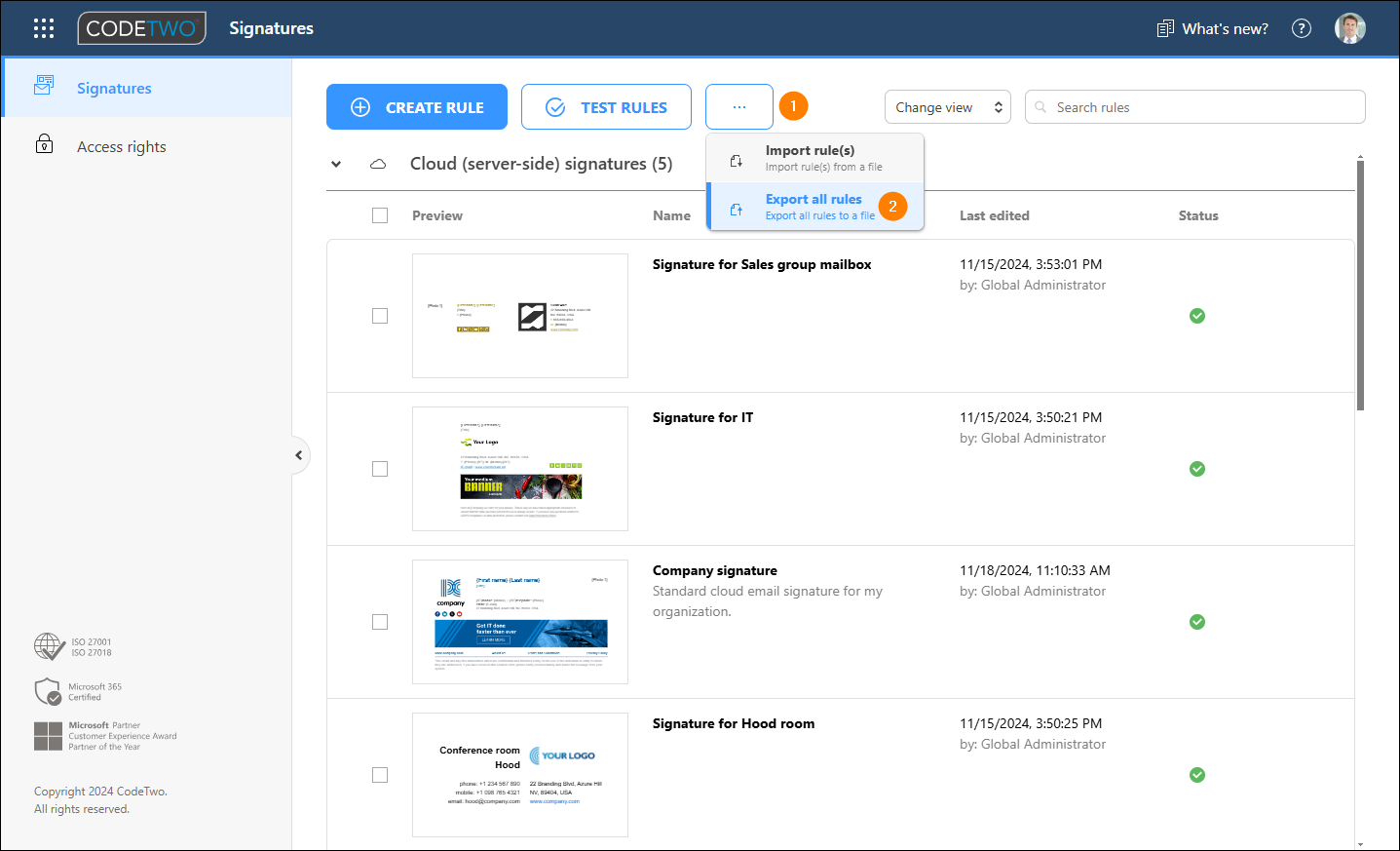This screenshot has height=851, width=1400.
Task: Click the Signatures sidebar icon
Action: pos(44,86)
